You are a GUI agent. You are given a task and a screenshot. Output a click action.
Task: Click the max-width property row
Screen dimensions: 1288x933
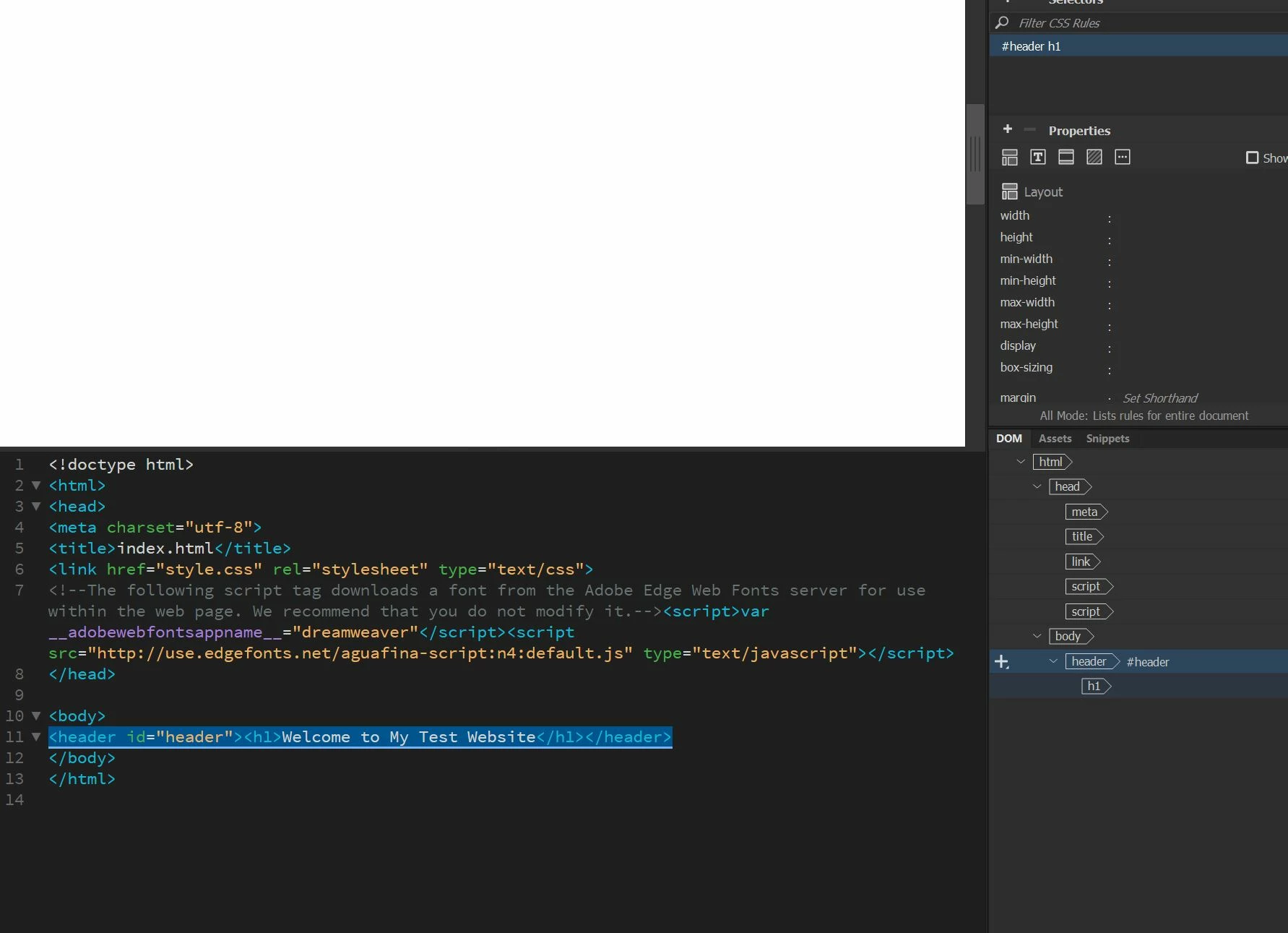click(1138, 303)
